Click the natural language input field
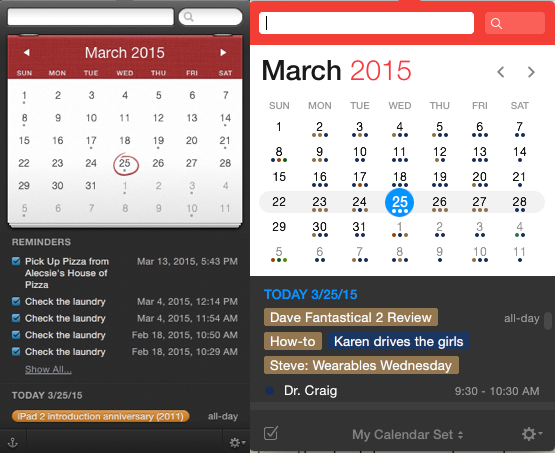Screen dimensions: 555x453 click(x=366, y=23)
